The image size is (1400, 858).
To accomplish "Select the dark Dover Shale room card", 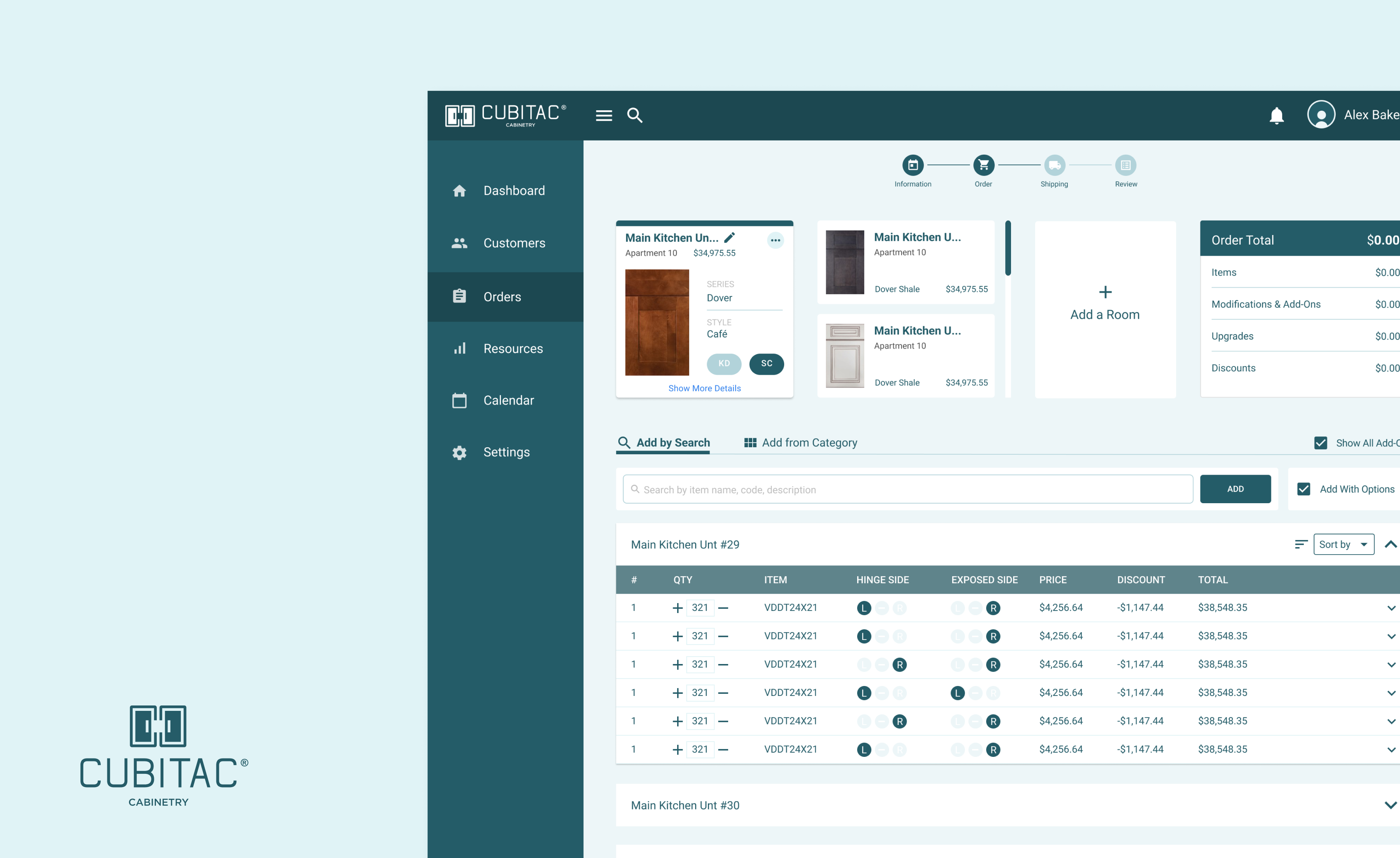I will coord(906,262).
